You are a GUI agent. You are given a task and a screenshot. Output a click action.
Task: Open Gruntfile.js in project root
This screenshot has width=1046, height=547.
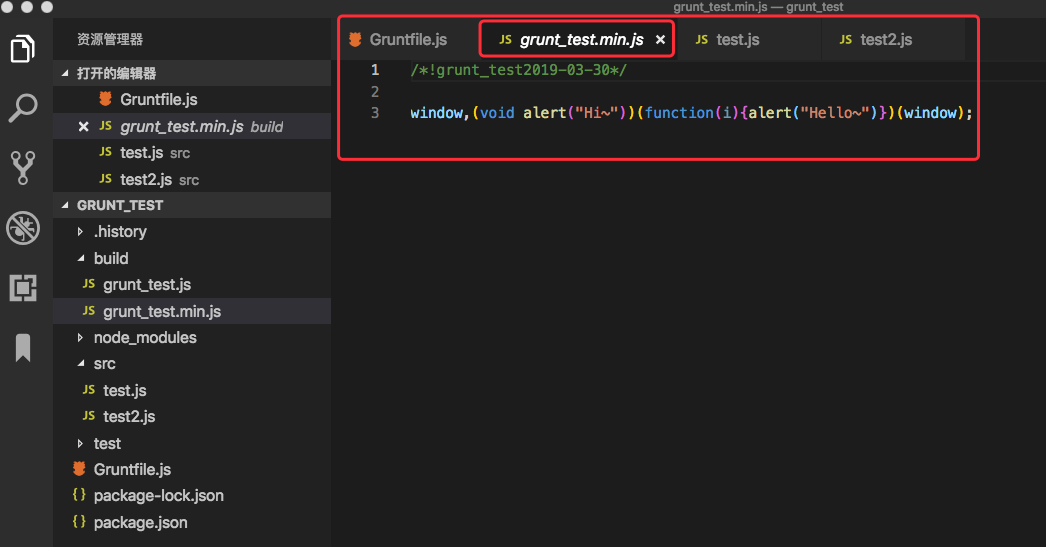click(192, 470)
